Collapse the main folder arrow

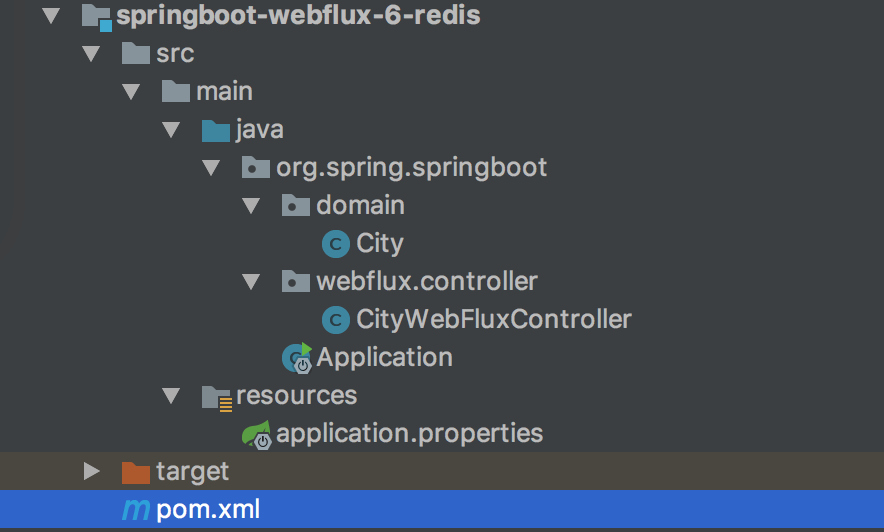(130, 92)
